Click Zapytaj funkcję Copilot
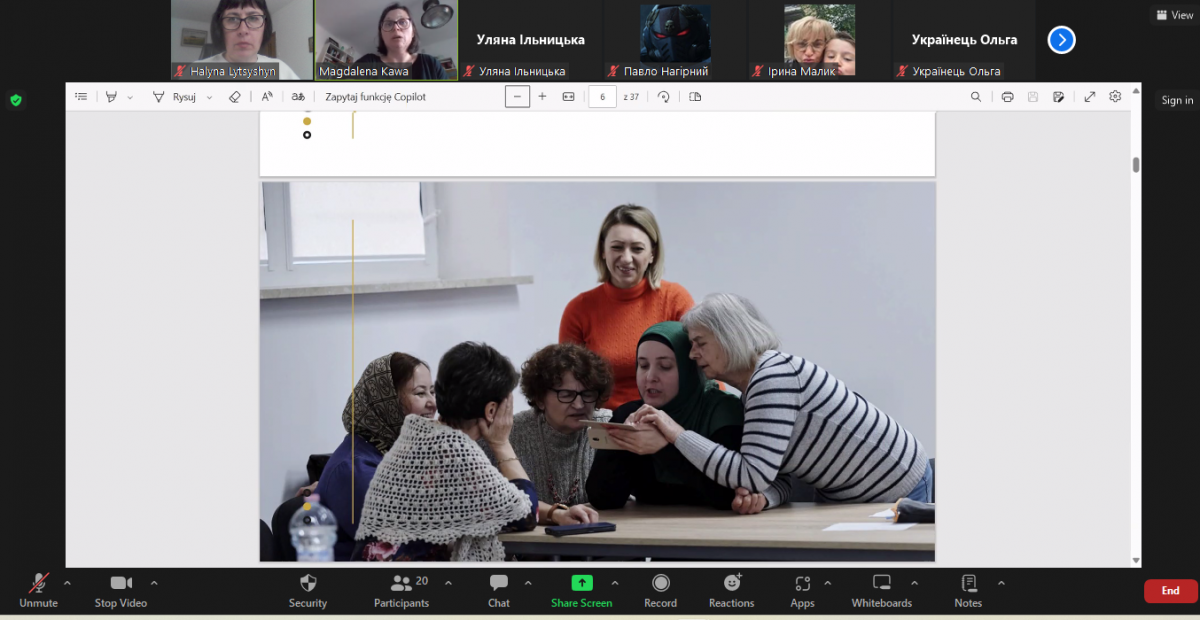 (x=375, y=97)
